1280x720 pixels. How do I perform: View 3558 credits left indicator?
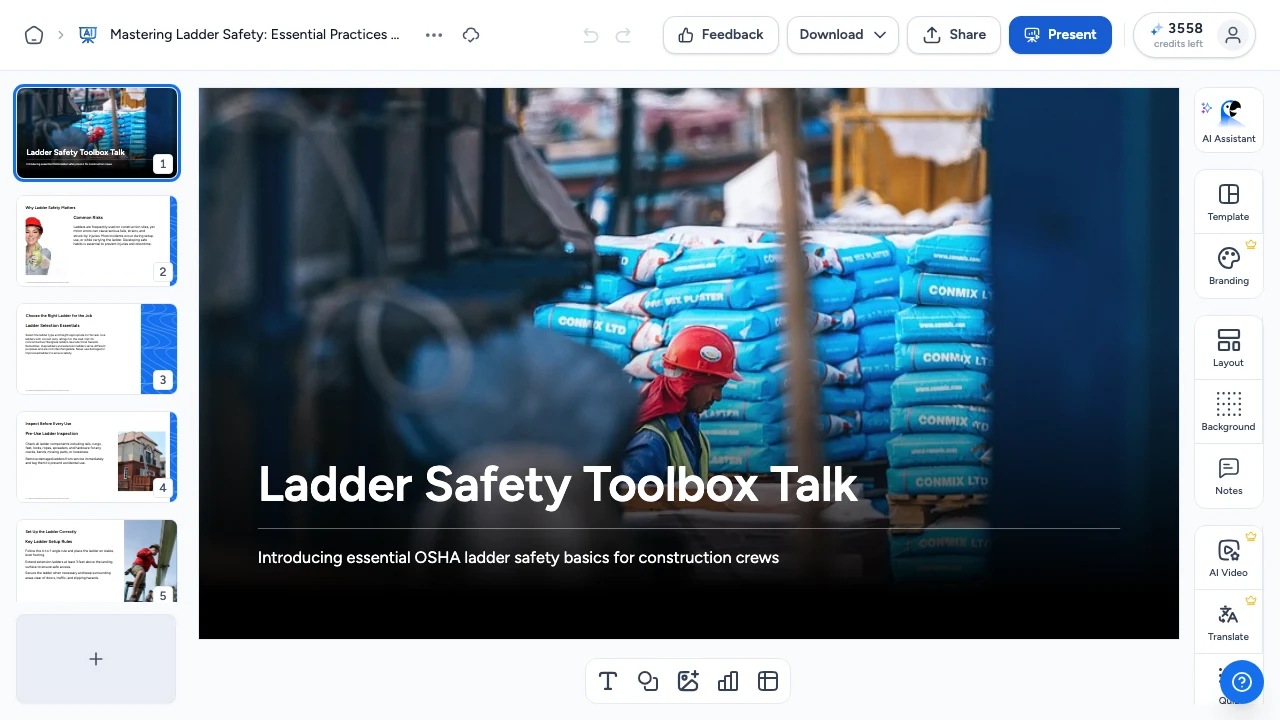point(1177,35)
